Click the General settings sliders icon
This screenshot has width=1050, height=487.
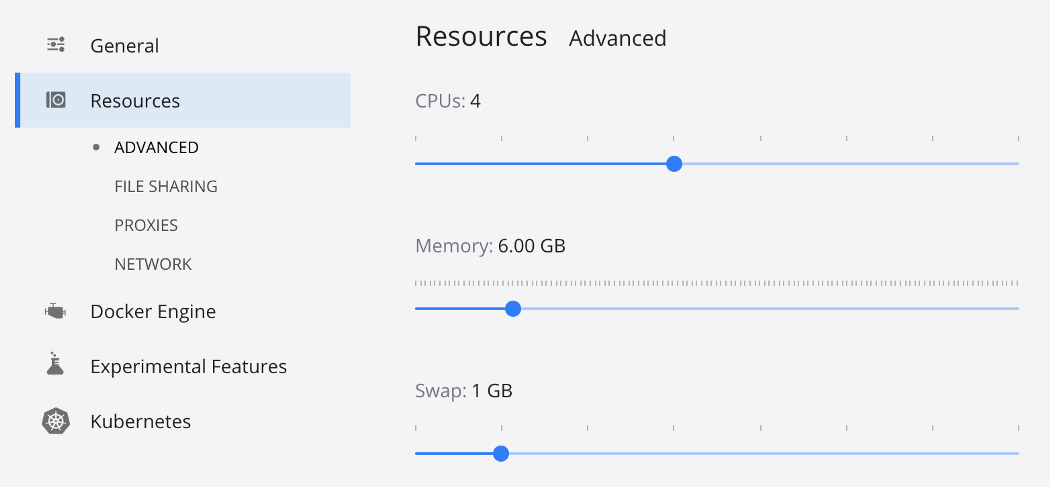click(x=56, y=45)
